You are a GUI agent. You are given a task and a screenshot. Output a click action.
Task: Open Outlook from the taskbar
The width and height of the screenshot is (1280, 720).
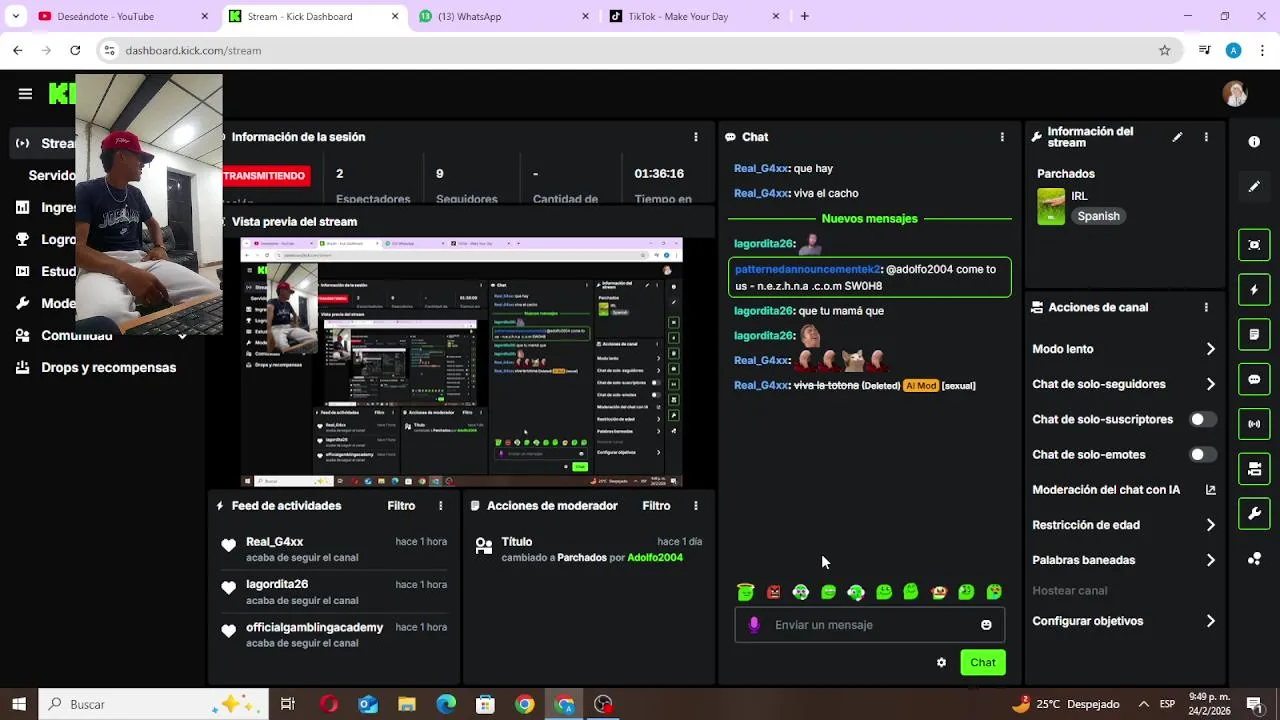(368, 704)
